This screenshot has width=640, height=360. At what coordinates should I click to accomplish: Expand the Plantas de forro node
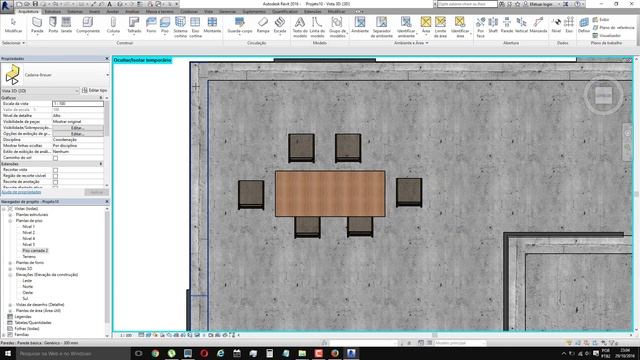(10, 263)
